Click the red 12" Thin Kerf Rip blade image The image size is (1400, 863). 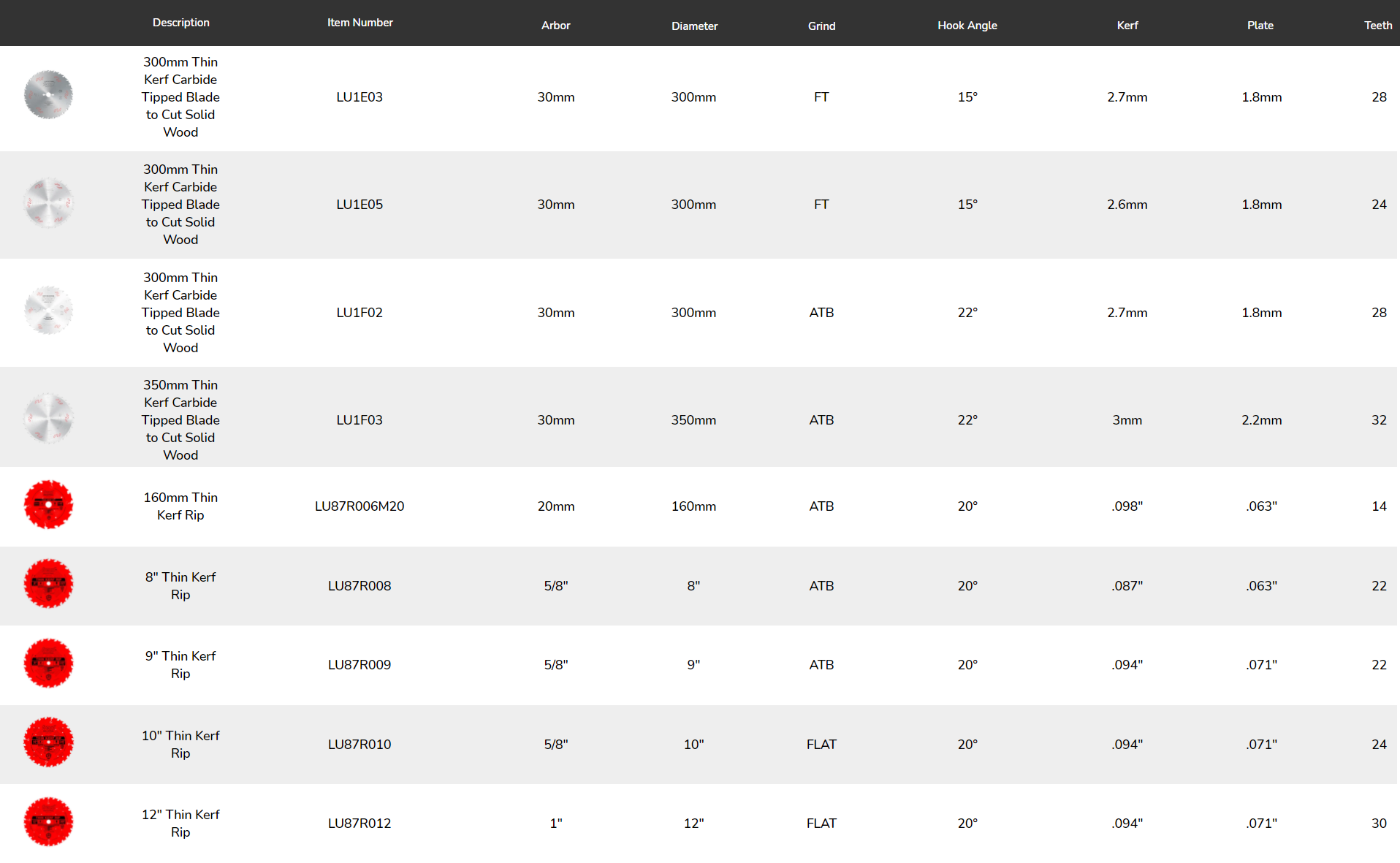point(48,822)
